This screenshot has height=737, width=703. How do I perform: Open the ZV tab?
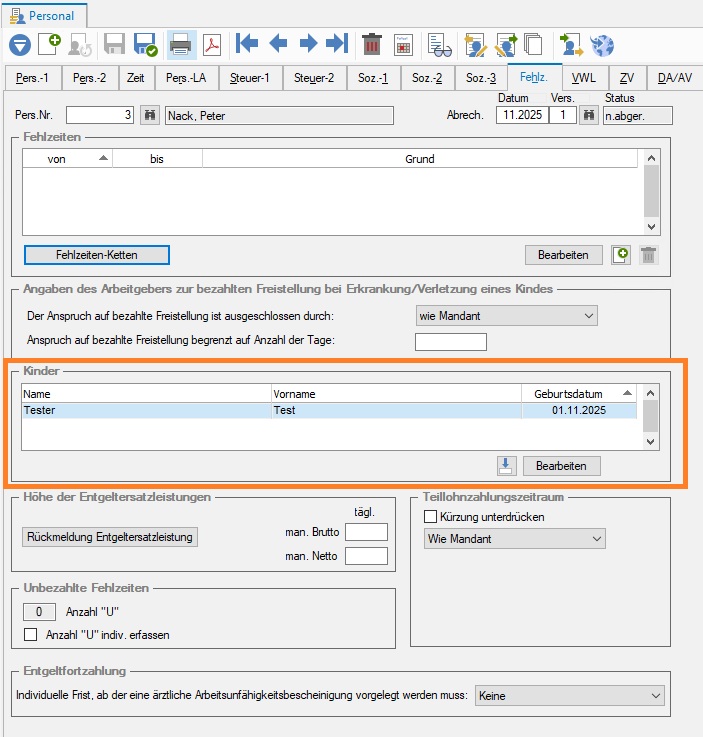coord(627,78)
